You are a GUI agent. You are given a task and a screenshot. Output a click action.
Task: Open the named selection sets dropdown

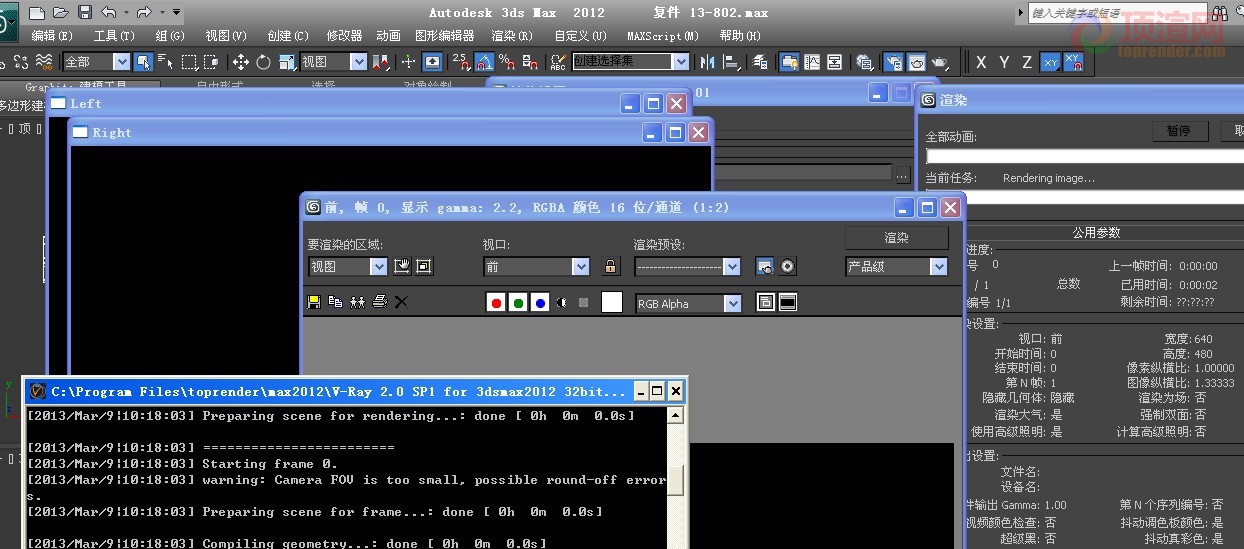[681, 62]
